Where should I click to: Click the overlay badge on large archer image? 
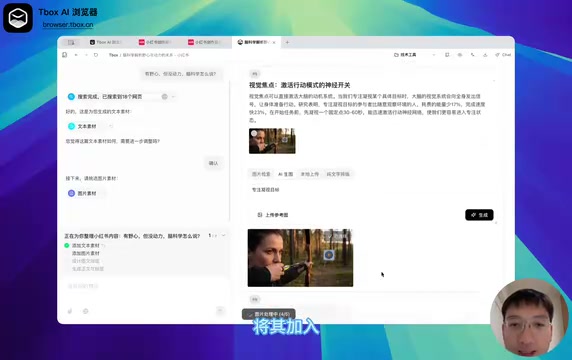(x=338, y=236)
